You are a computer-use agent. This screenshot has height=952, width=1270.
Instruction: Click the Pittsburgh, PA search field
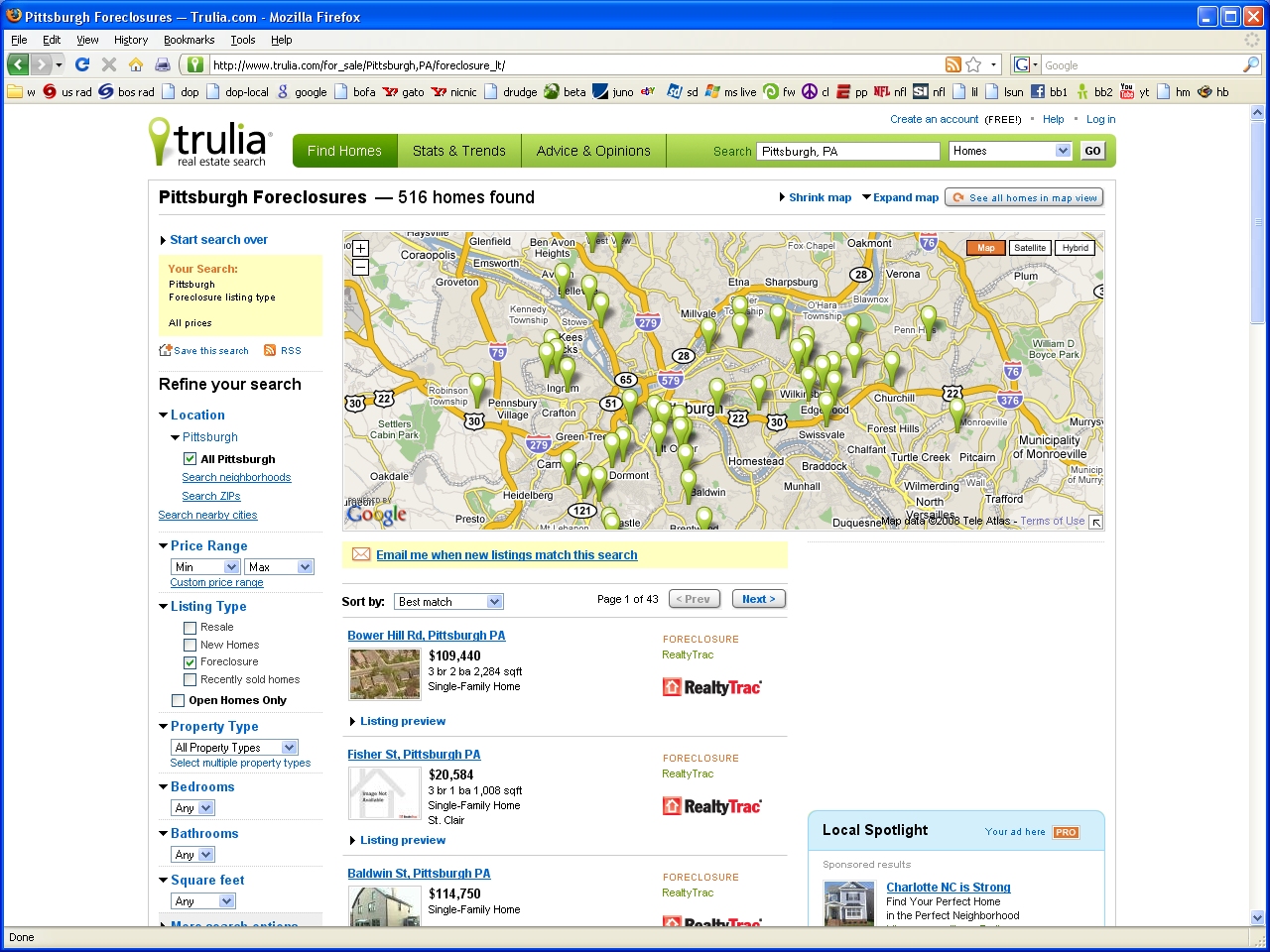click(848, 151)
